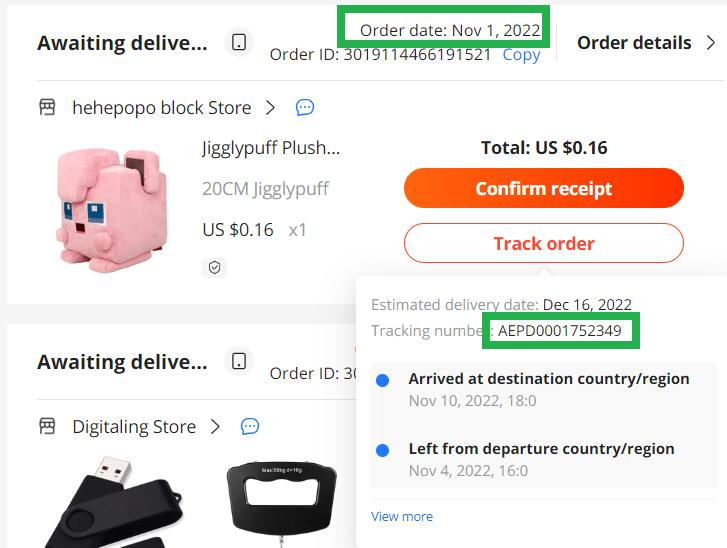Viewport: 727px width, 548px height.
Task: Expand hehepopo block Store chevron
Action: pos(270,107)
